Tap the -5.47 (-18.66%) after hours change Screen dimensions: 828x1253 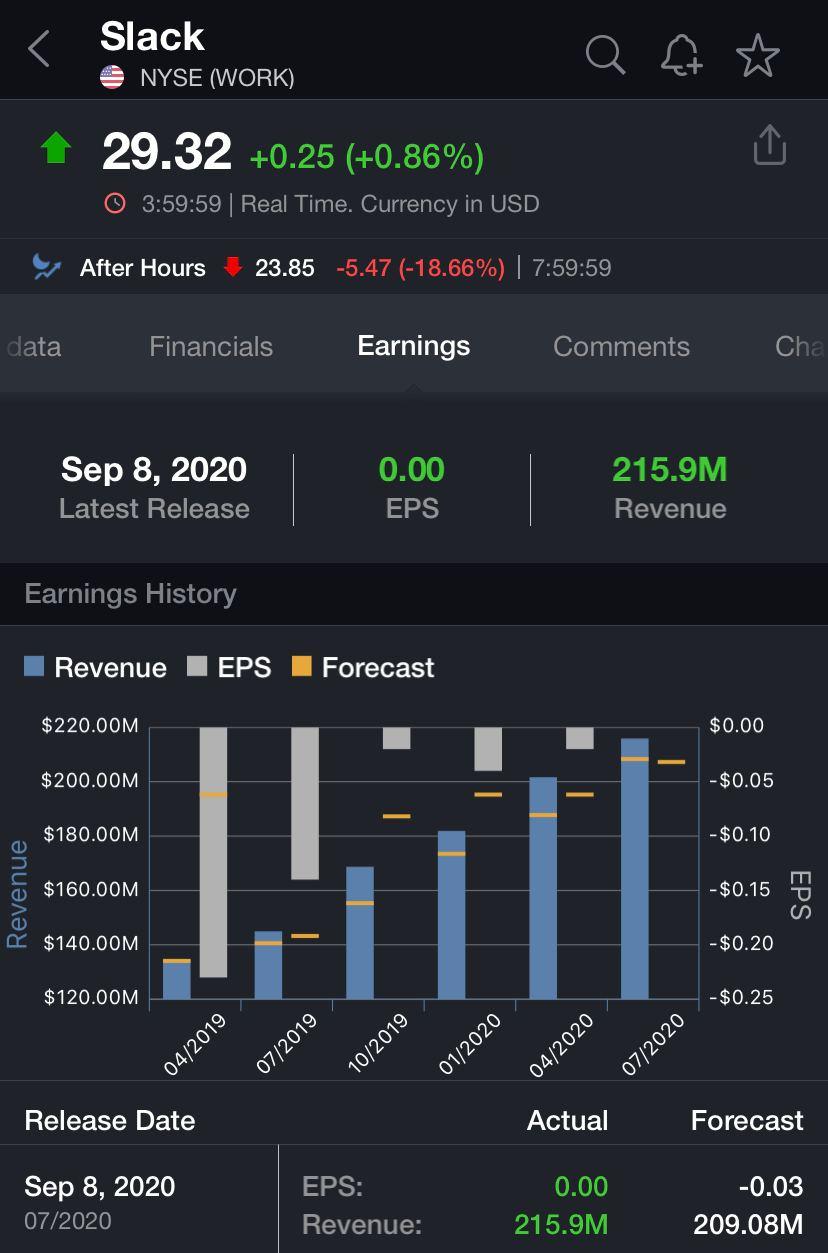420,268
